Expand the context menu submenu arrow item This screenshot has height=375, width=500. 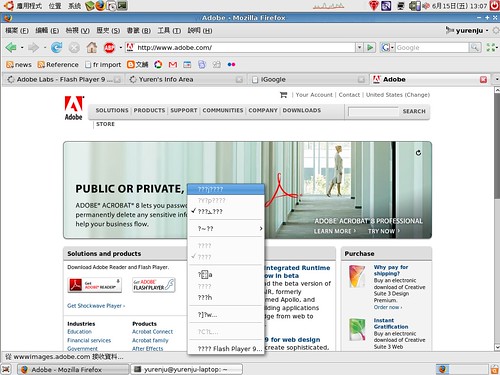227,229
